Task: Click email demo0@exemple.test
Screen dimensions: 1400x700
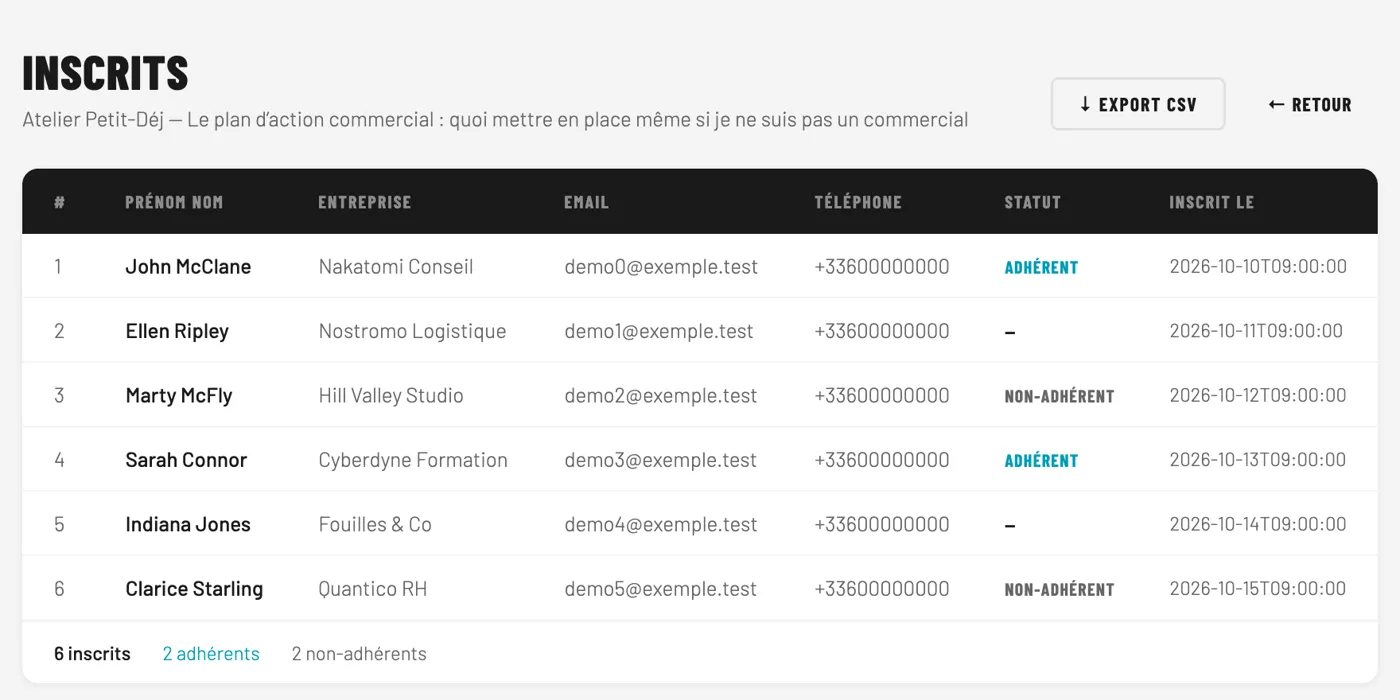Action: point(661,267)
